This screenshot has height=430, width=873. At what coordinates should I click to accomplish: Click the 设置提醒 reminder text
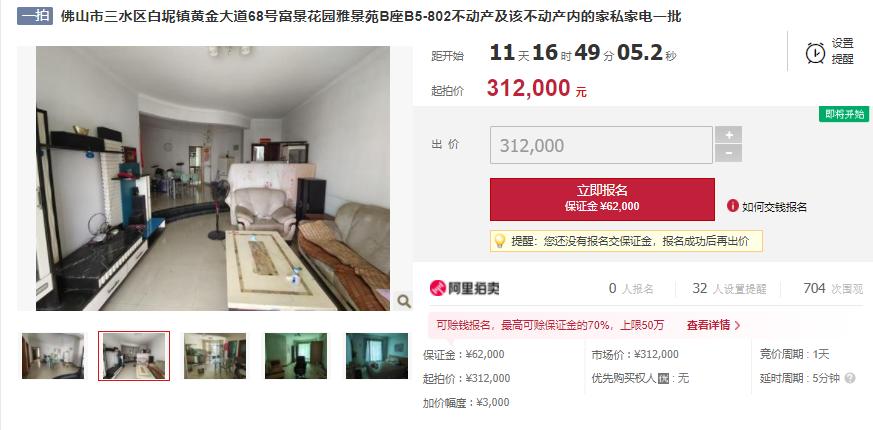[x=842, y=51]
